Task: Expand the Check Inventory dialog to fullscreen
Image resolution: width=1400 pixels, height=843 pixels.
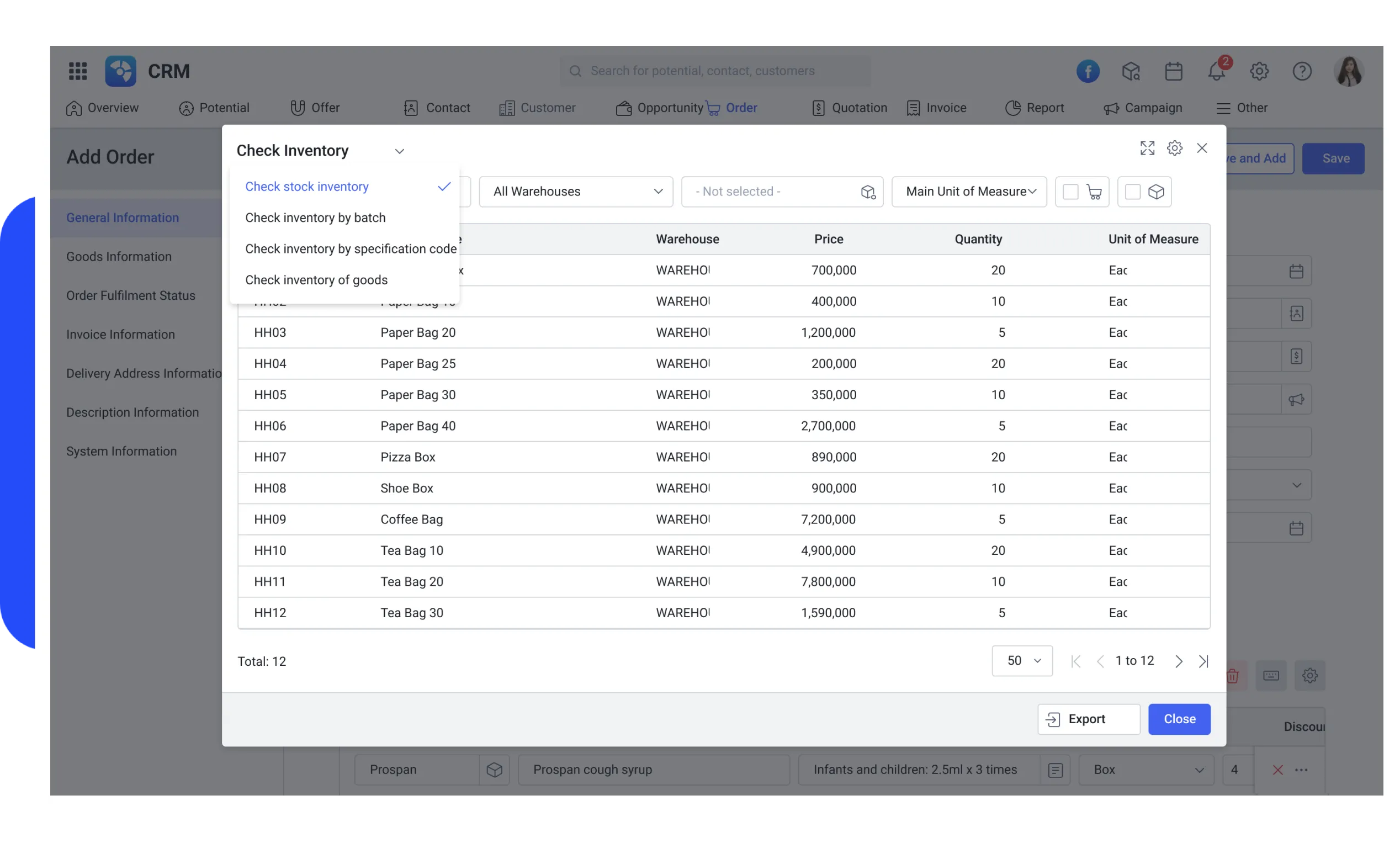Action: [x=1147, y=148]
